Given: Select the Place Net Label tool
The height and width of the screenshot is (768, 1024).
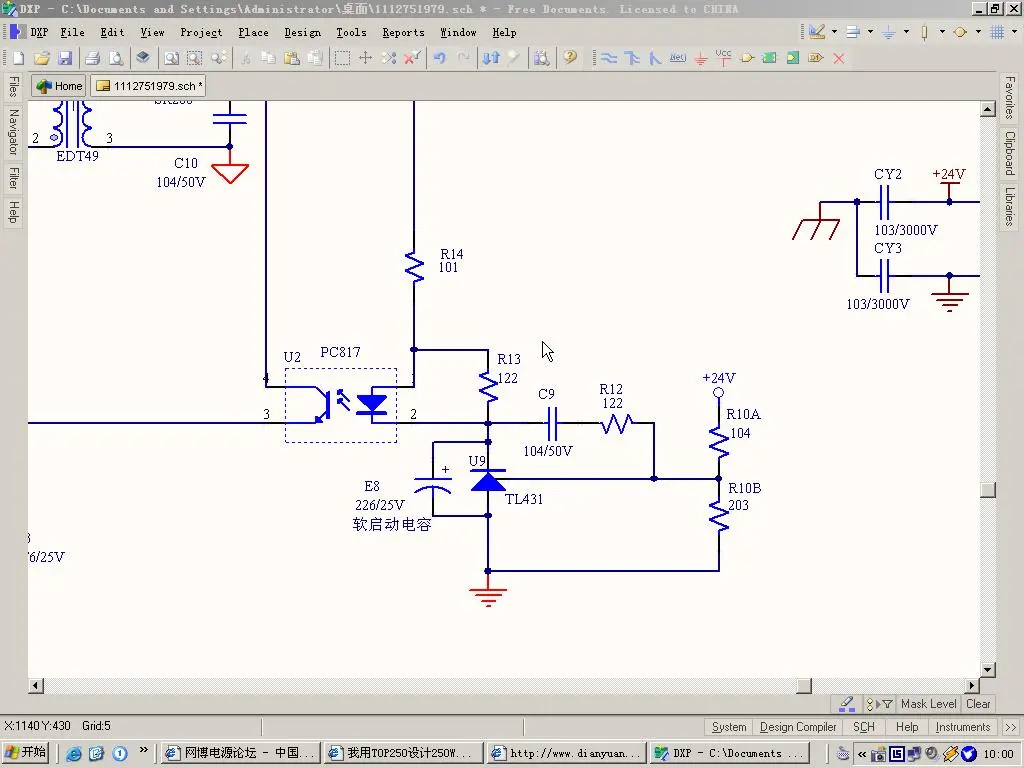Looking at the screenshot, I should (x=677, y=58).
